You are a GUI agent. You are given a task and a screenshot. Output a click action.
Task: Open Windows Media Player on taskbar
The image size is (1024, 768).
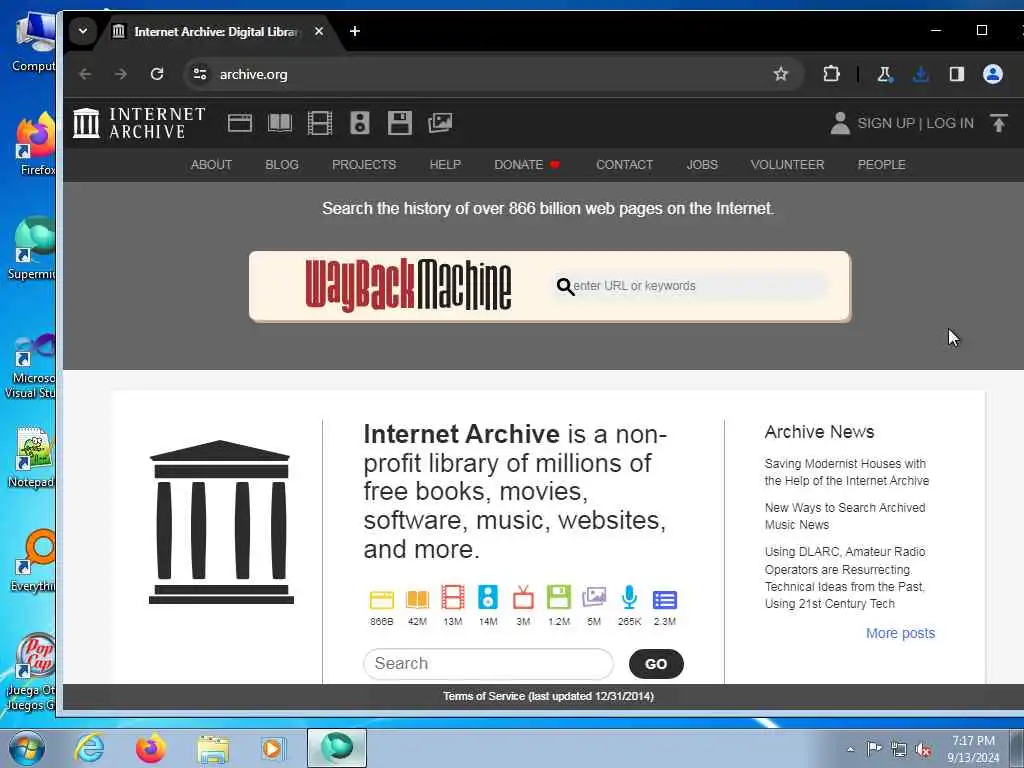click(272, 748)
